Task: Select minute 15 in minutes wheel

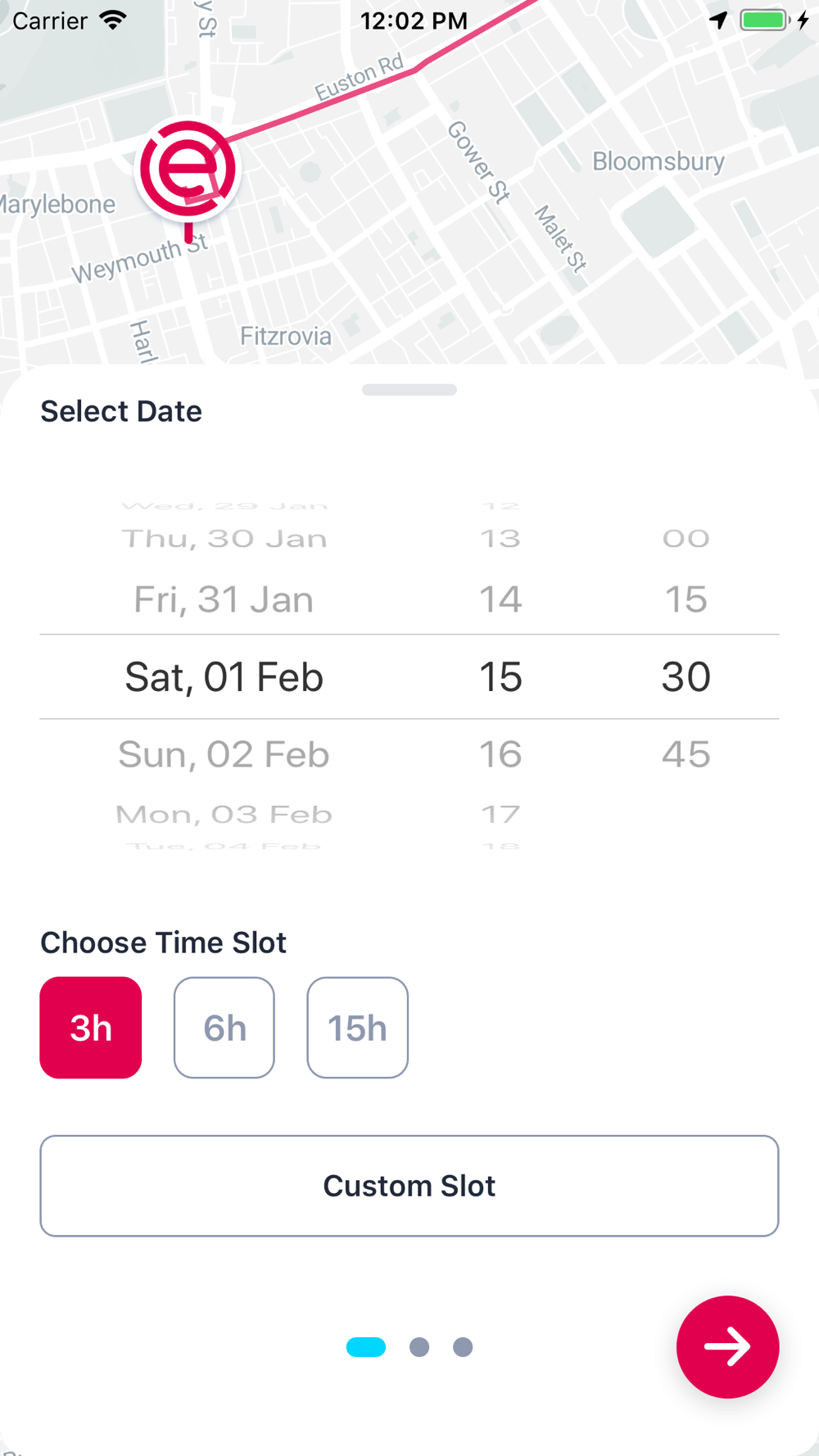Action: coord(686,599)
